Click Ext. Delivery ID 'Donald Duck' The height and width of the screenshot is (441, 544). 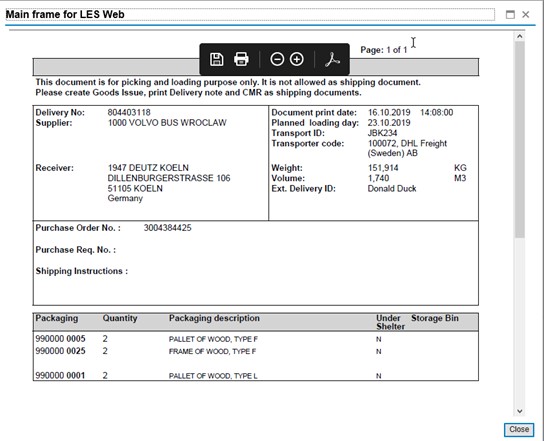coord(392,189)
